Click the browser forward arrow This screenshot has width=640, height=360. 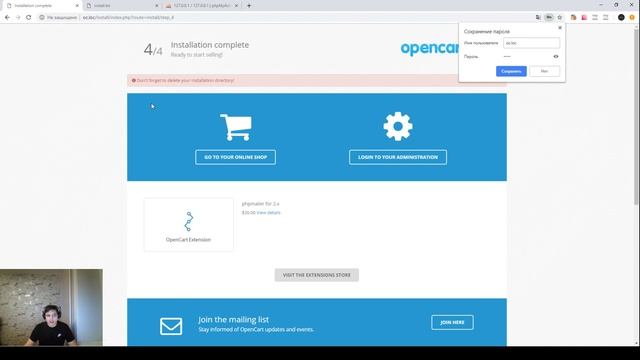point(18,18)
